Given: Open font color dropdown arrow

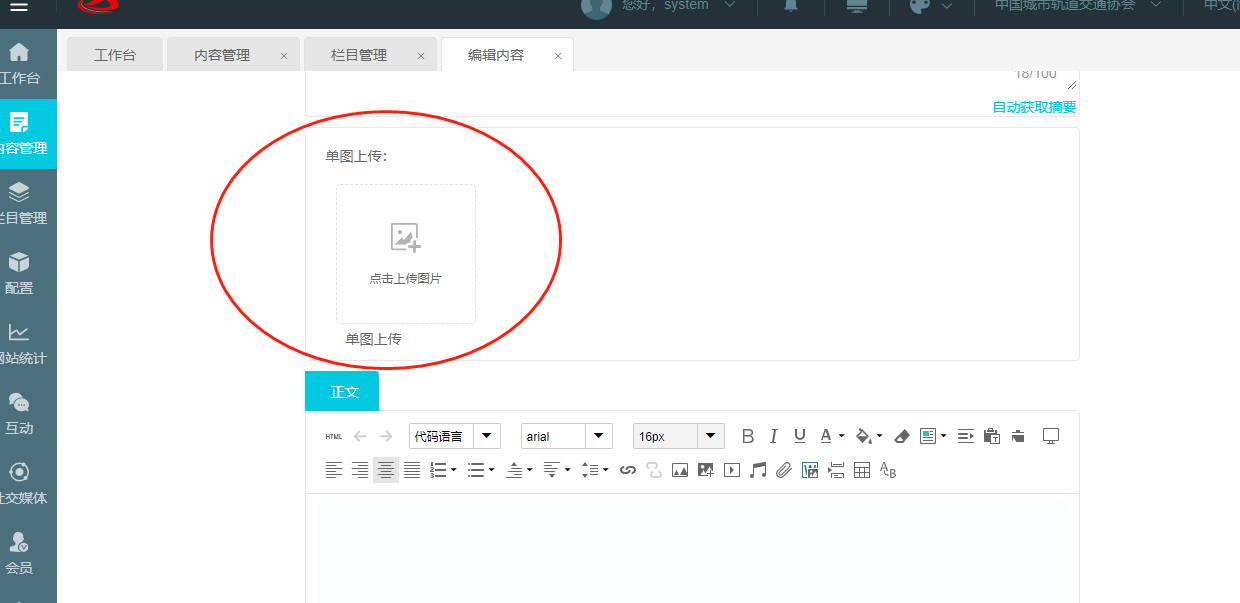Looking at the screenshot, I should pos(841,437).
